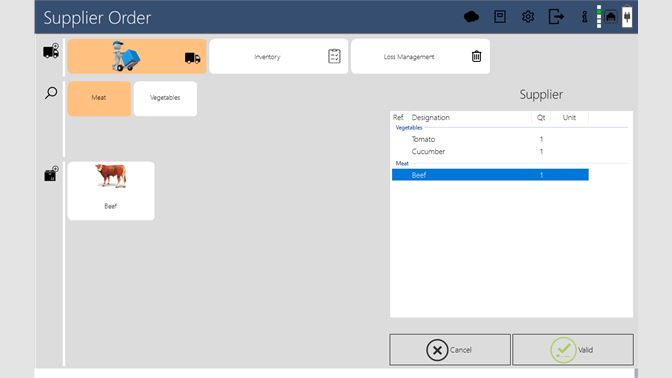Open the search magnifier in sidebar
Viewport: 672px width, 378px height.
coord(51,93)
